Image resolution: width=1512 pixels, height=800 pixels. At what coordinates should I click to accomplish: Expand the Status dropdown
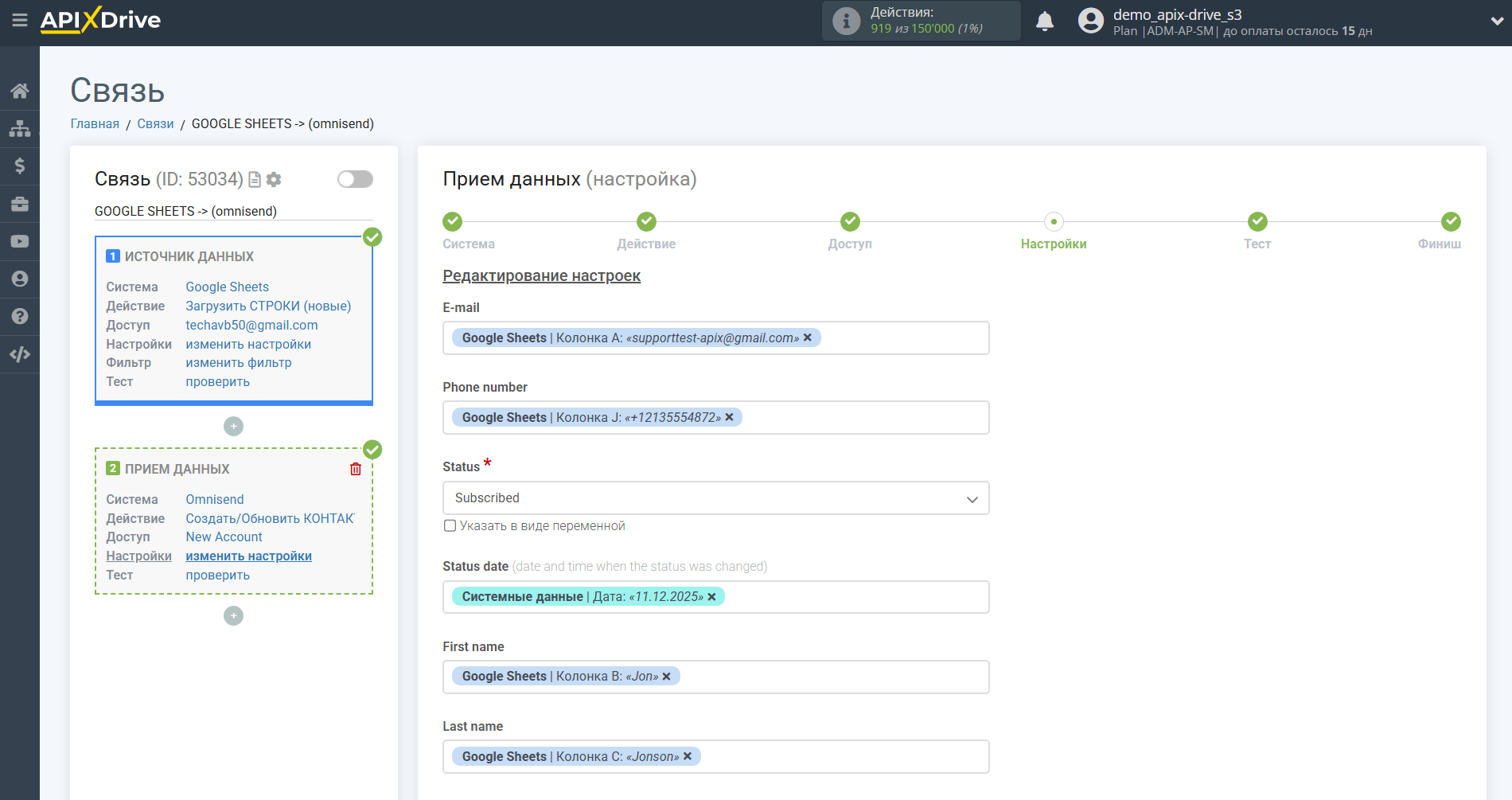tap(715, 498)
